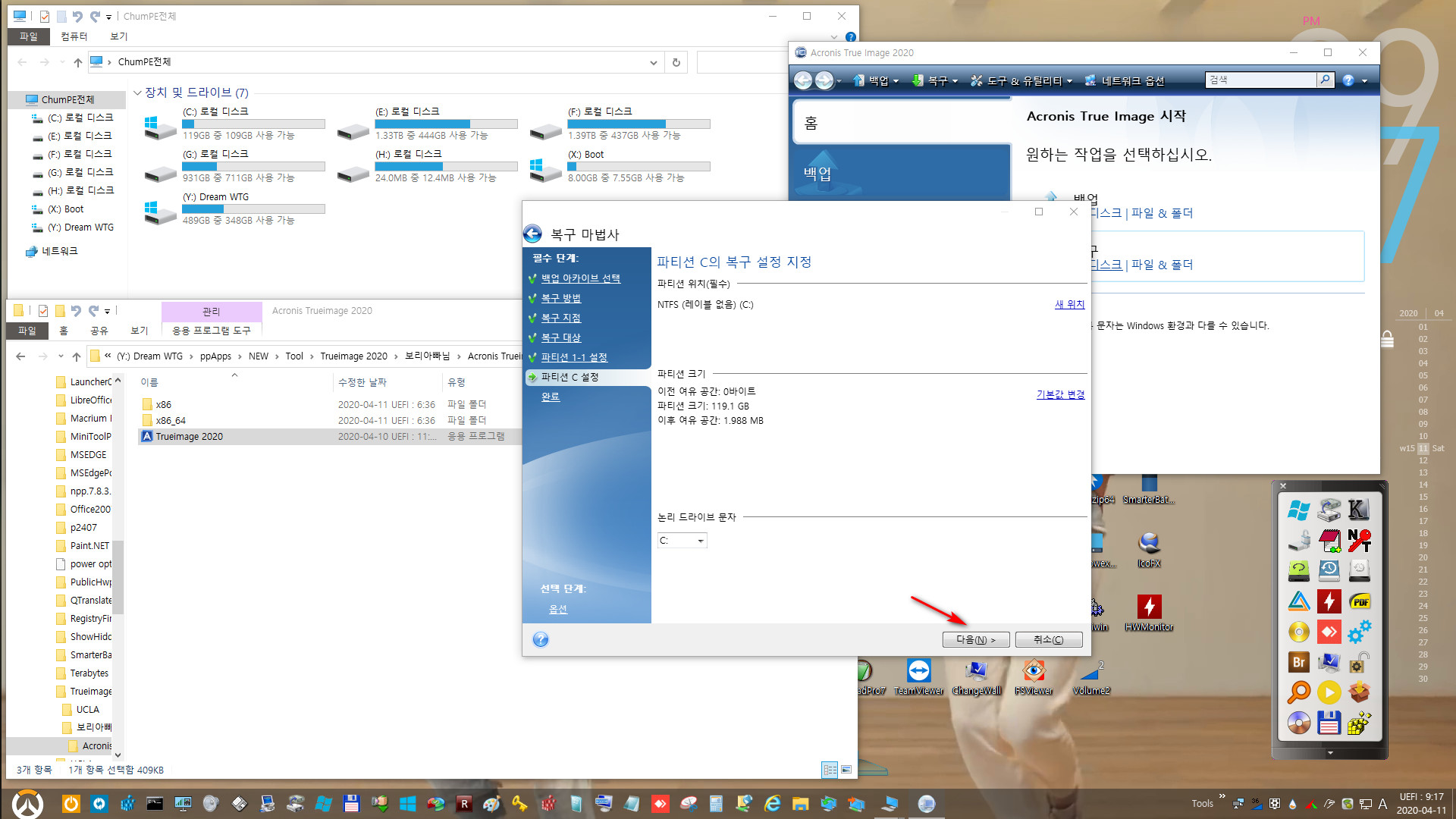Open the 컴퓨터 ribbon tab

point(74,36)
